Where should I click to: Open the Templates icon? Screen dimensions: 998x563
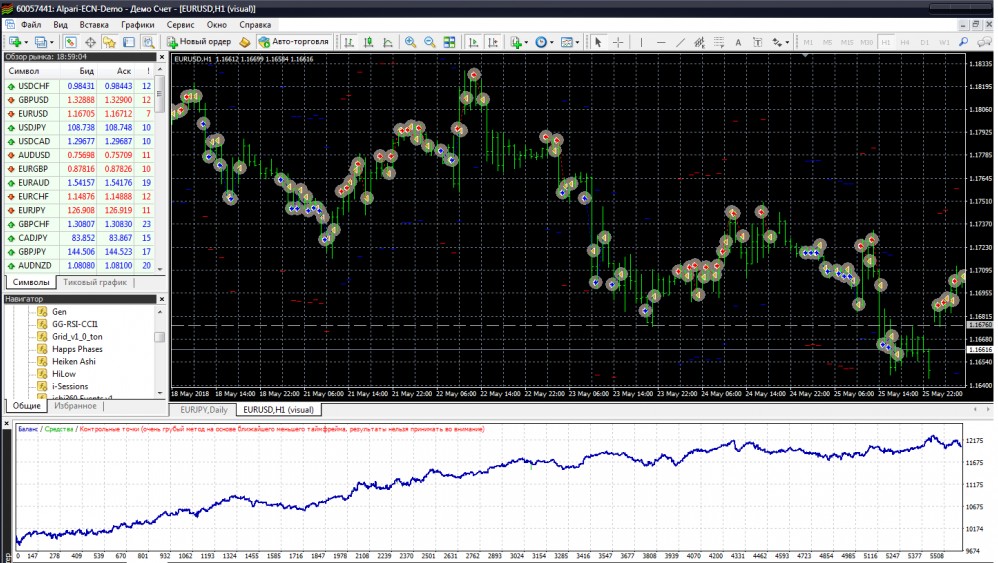click(x=566, y=42)
